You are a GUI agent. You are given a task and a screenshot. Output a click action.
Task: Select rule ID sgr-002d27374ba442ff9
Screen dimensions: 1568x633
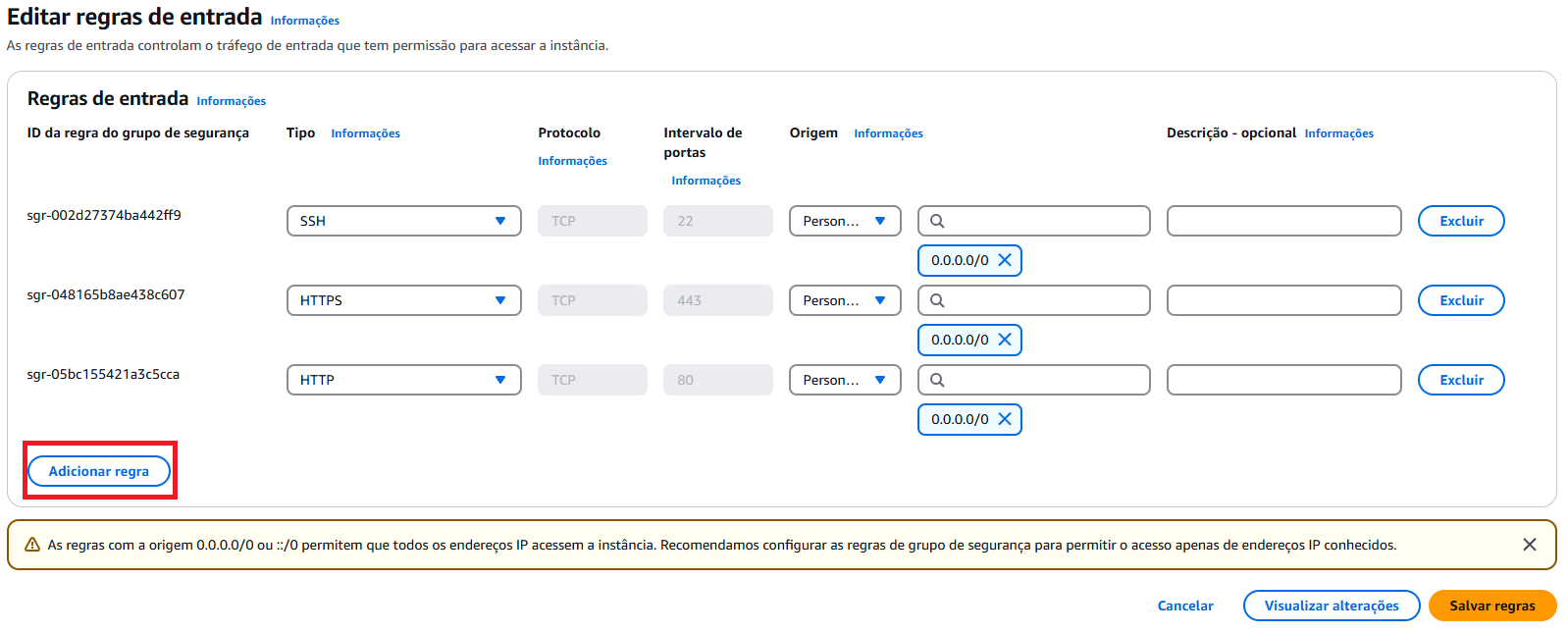[x=104, y=215]
